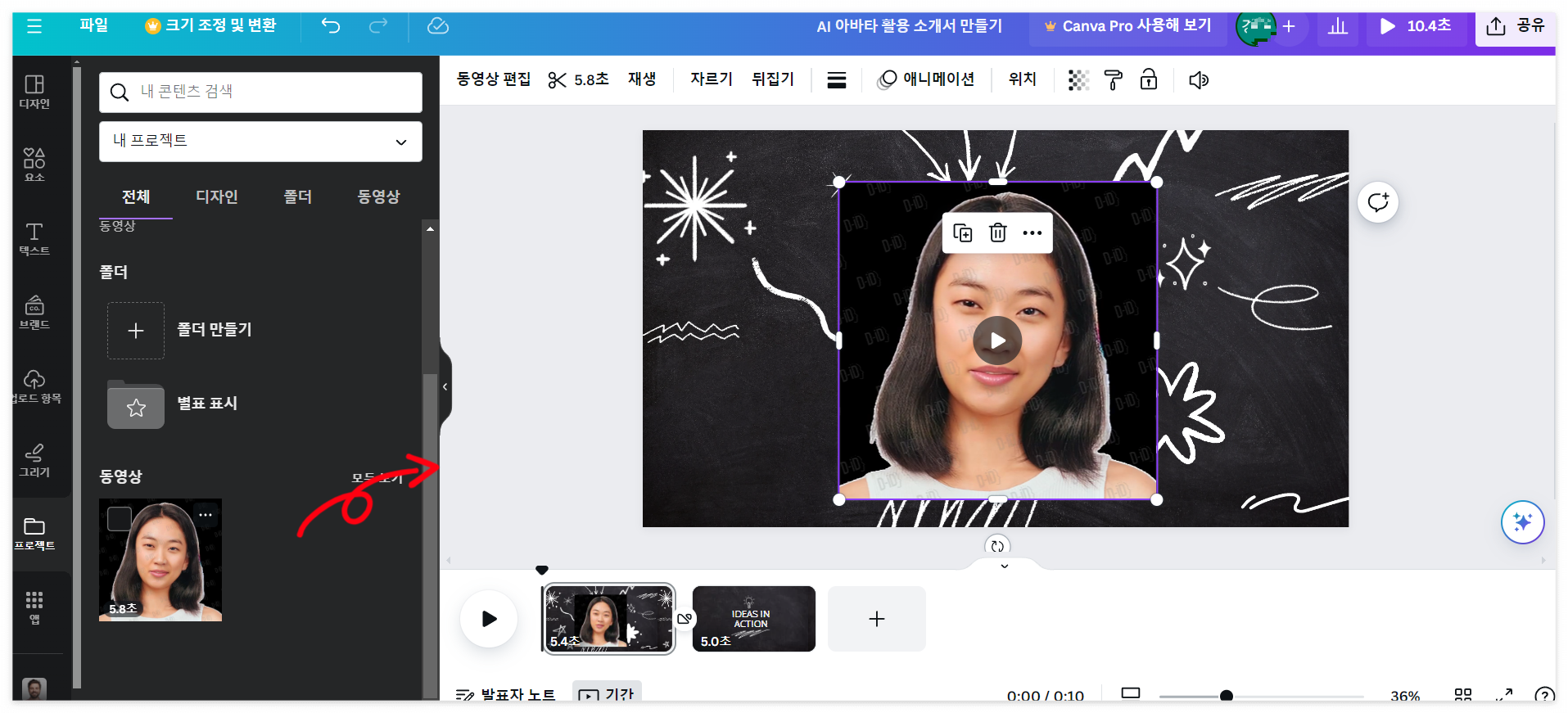Expand the 내 프로젝트 dropdown

(260, 141)
